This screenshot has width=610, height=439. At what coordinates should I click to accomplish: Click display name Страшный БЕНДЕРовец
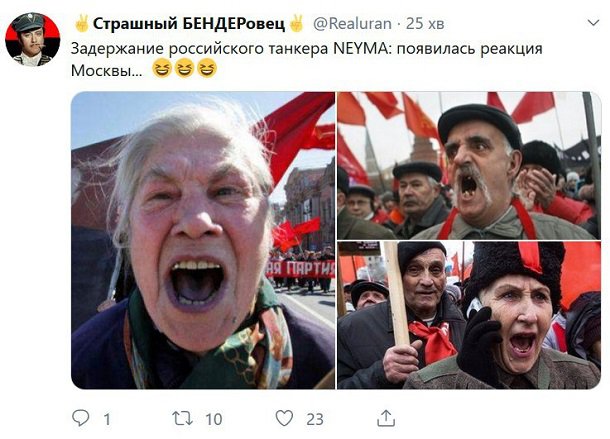pos(189,24)
